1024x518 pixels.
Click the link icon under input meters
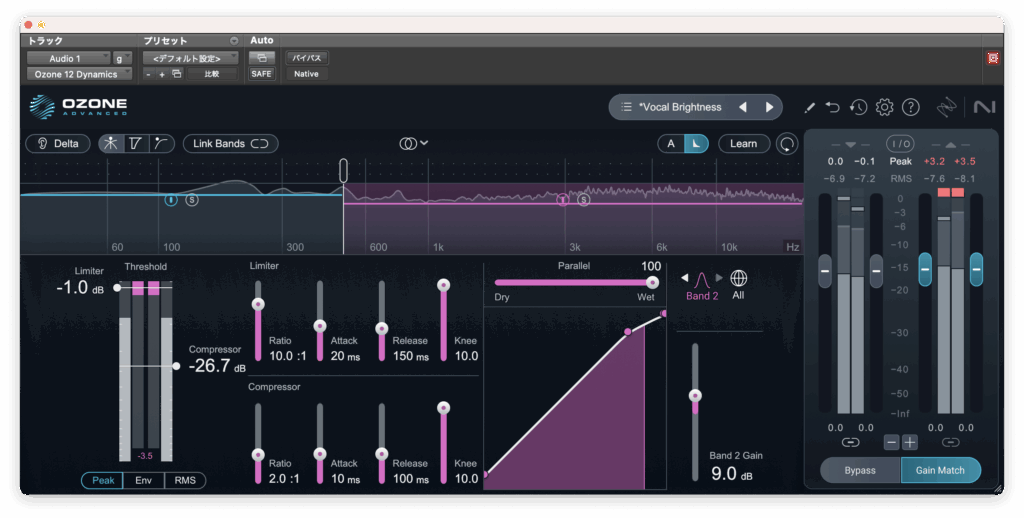pos(850,442)
